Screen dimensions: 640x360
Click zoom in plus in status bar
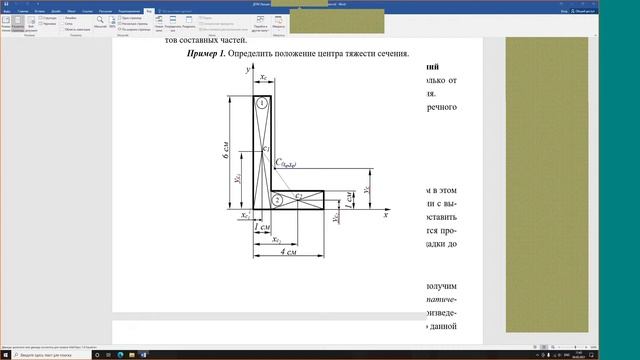[586, 347]
